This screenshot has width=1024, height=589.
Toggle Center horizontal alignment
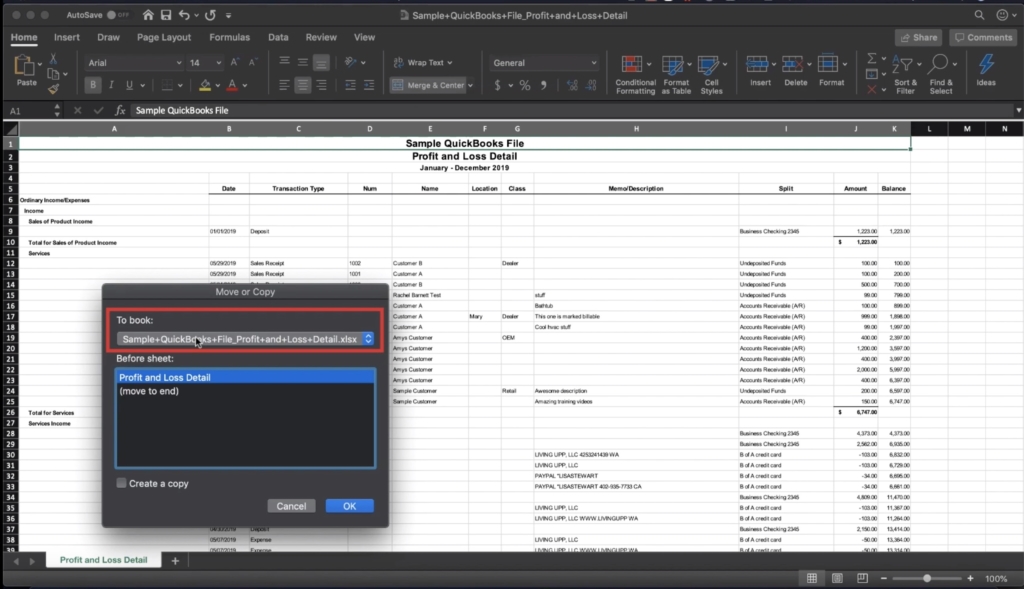(302, 85)
